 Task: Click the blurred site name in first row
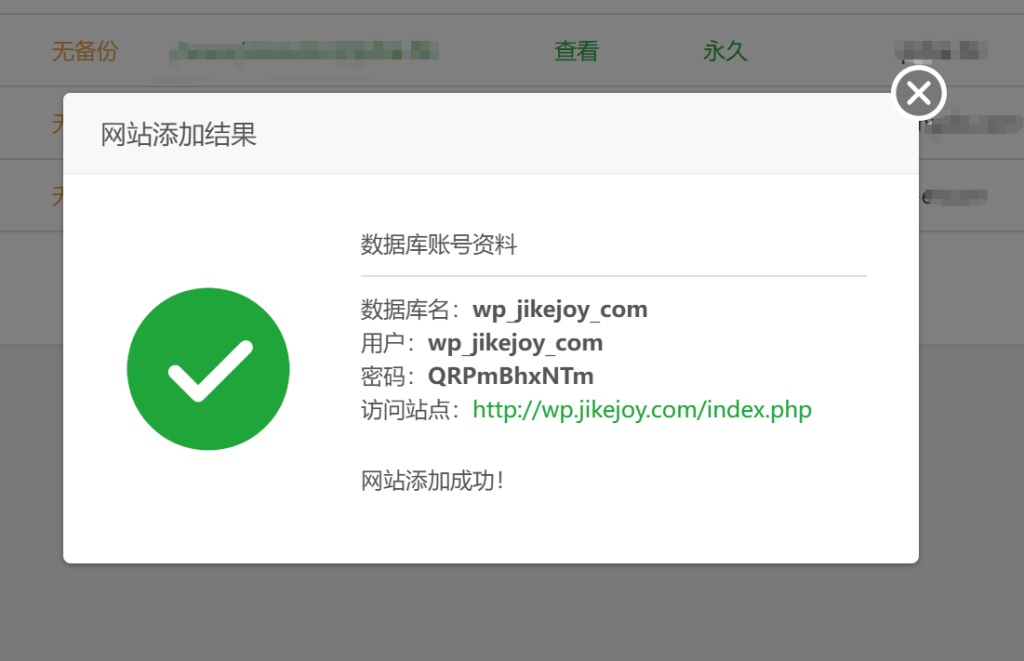pos(304,51)
